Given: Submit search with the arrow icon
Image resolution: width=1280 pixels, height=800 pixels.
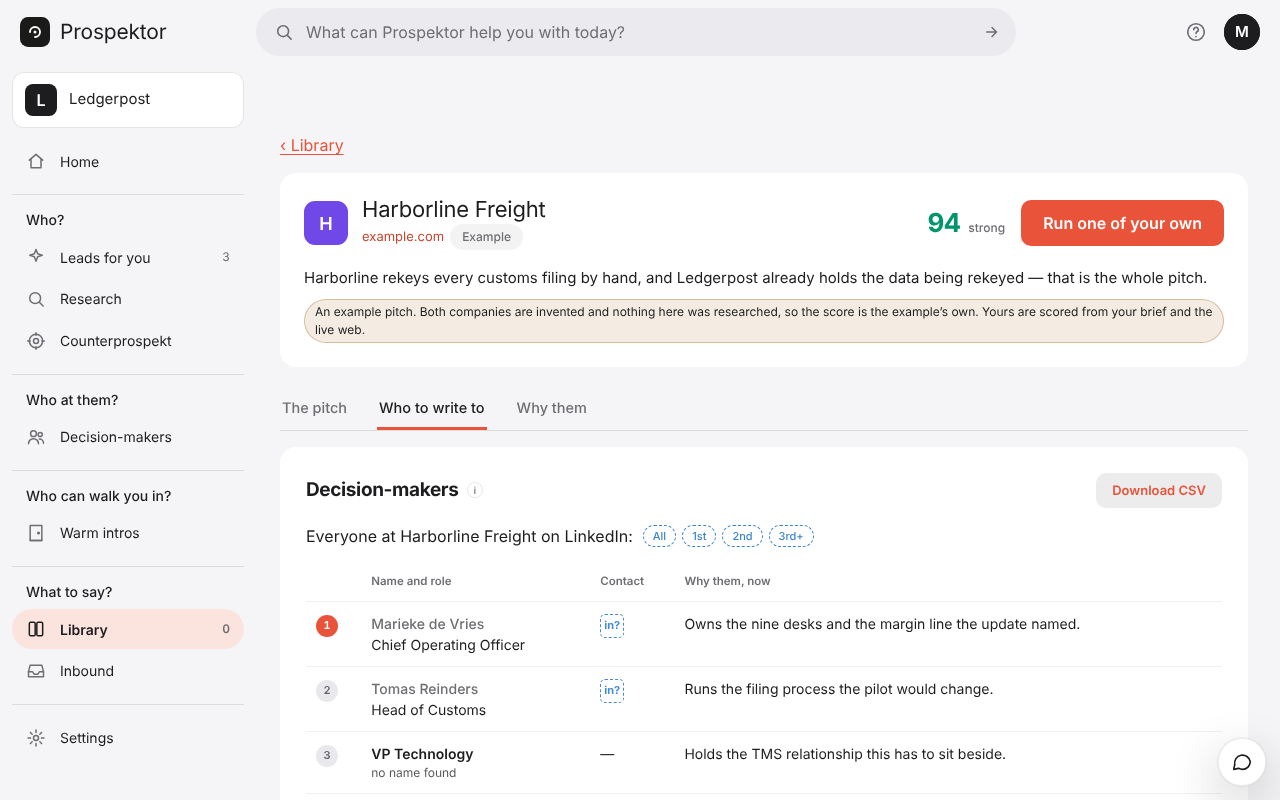Looking at the screenshot, I should pos(992,32).
